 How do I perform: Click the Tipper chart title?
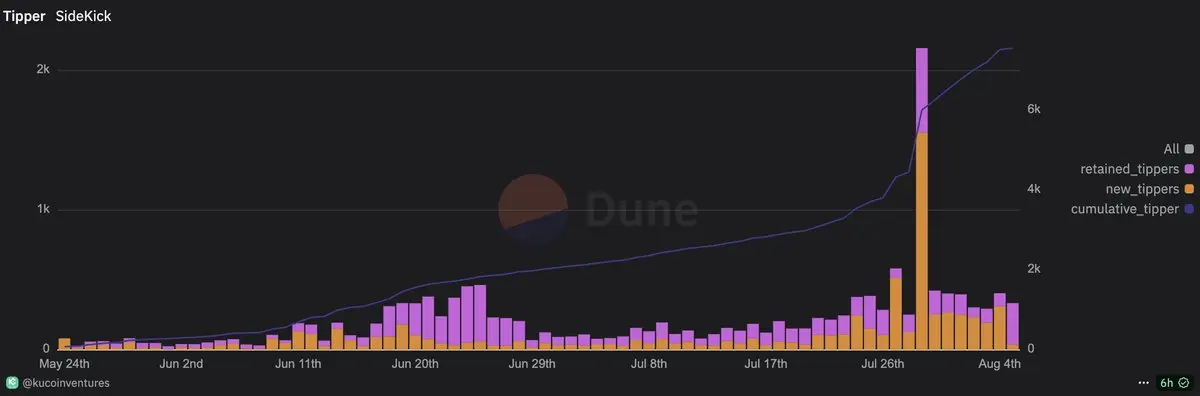[x=24, y=17]
